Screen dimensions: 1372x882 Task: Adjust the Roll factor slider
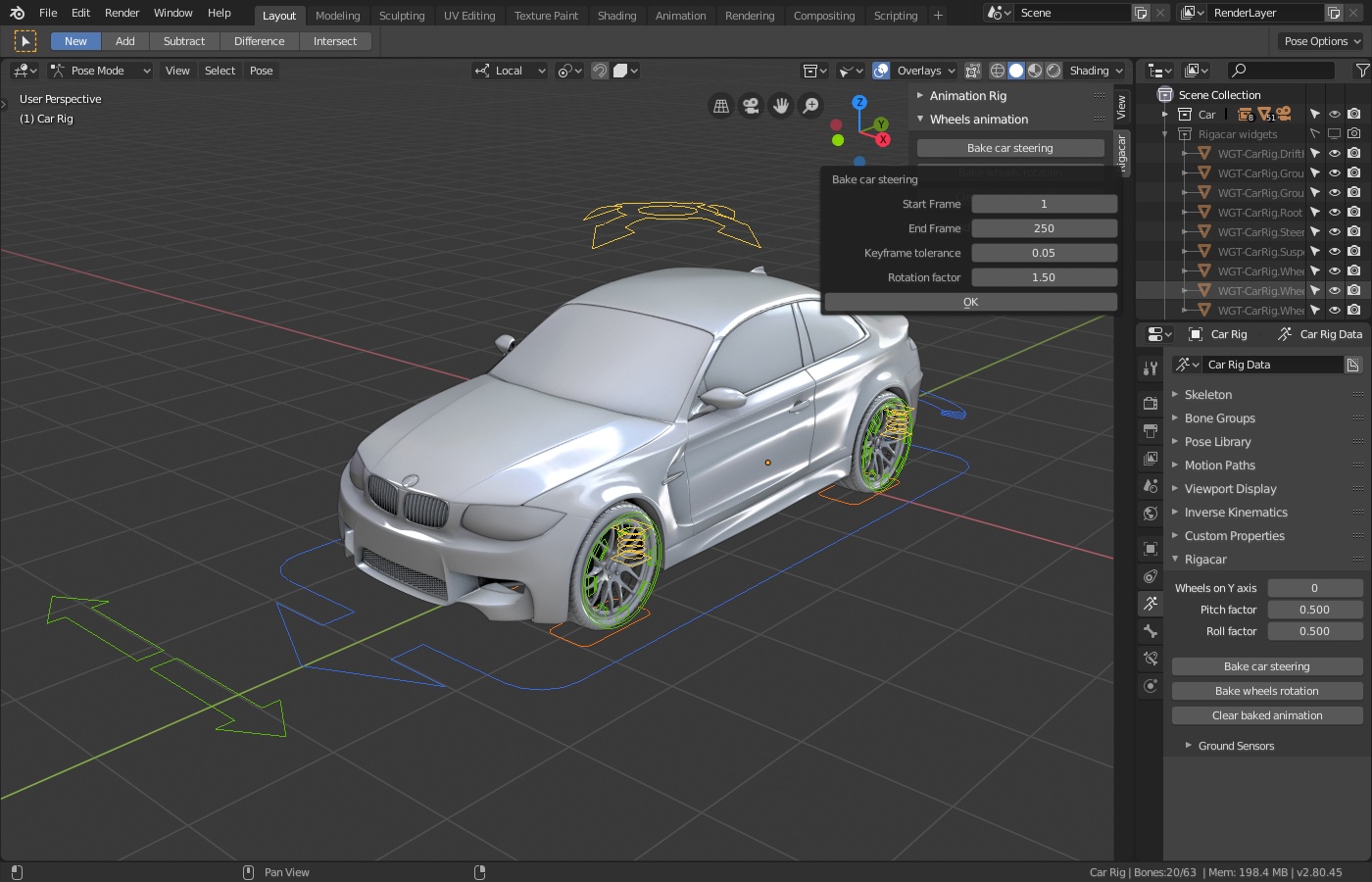click(1315, 631)
